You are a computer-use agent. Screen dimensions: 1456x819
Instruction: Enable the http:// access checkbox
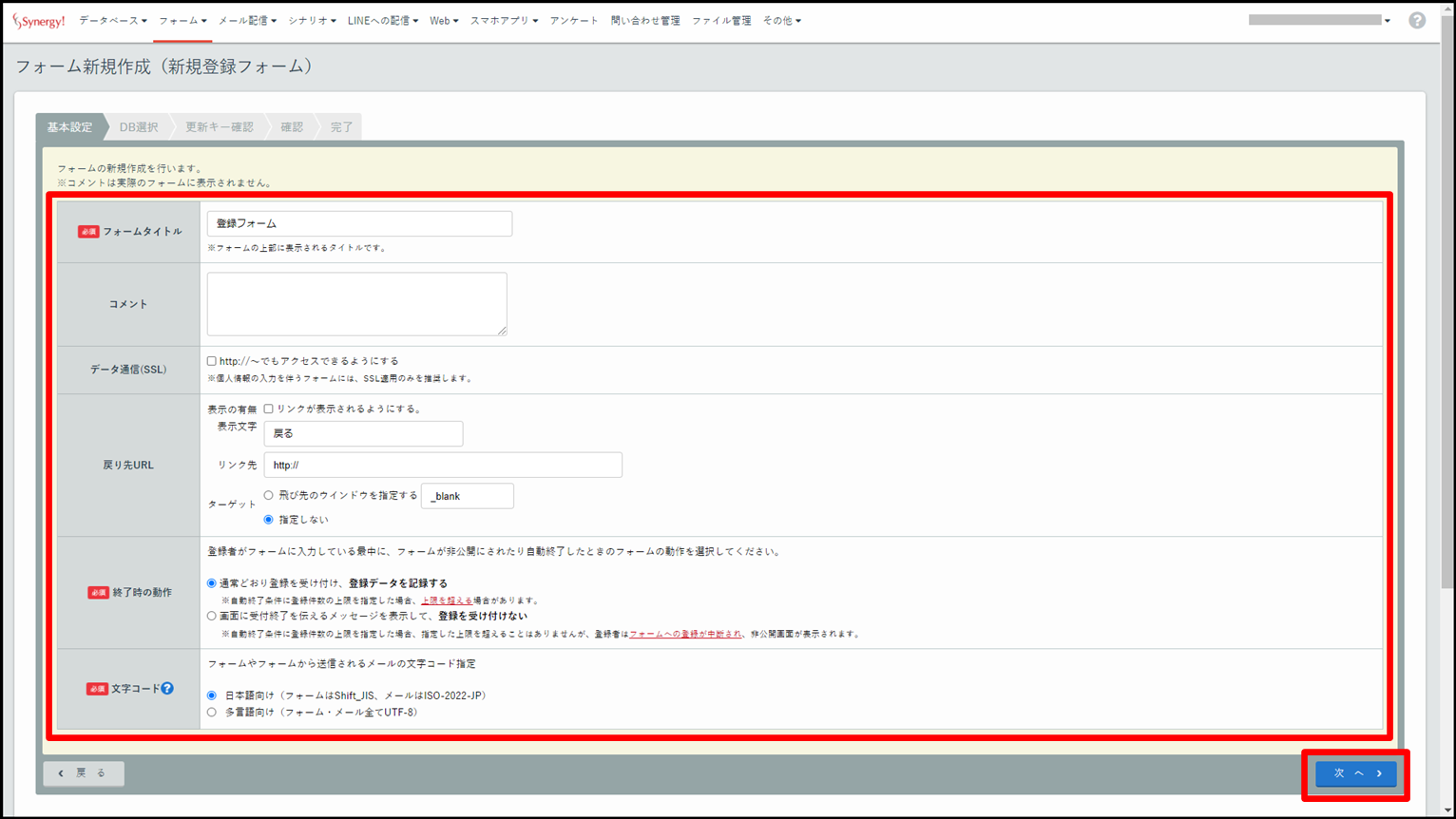coord(212,361)
